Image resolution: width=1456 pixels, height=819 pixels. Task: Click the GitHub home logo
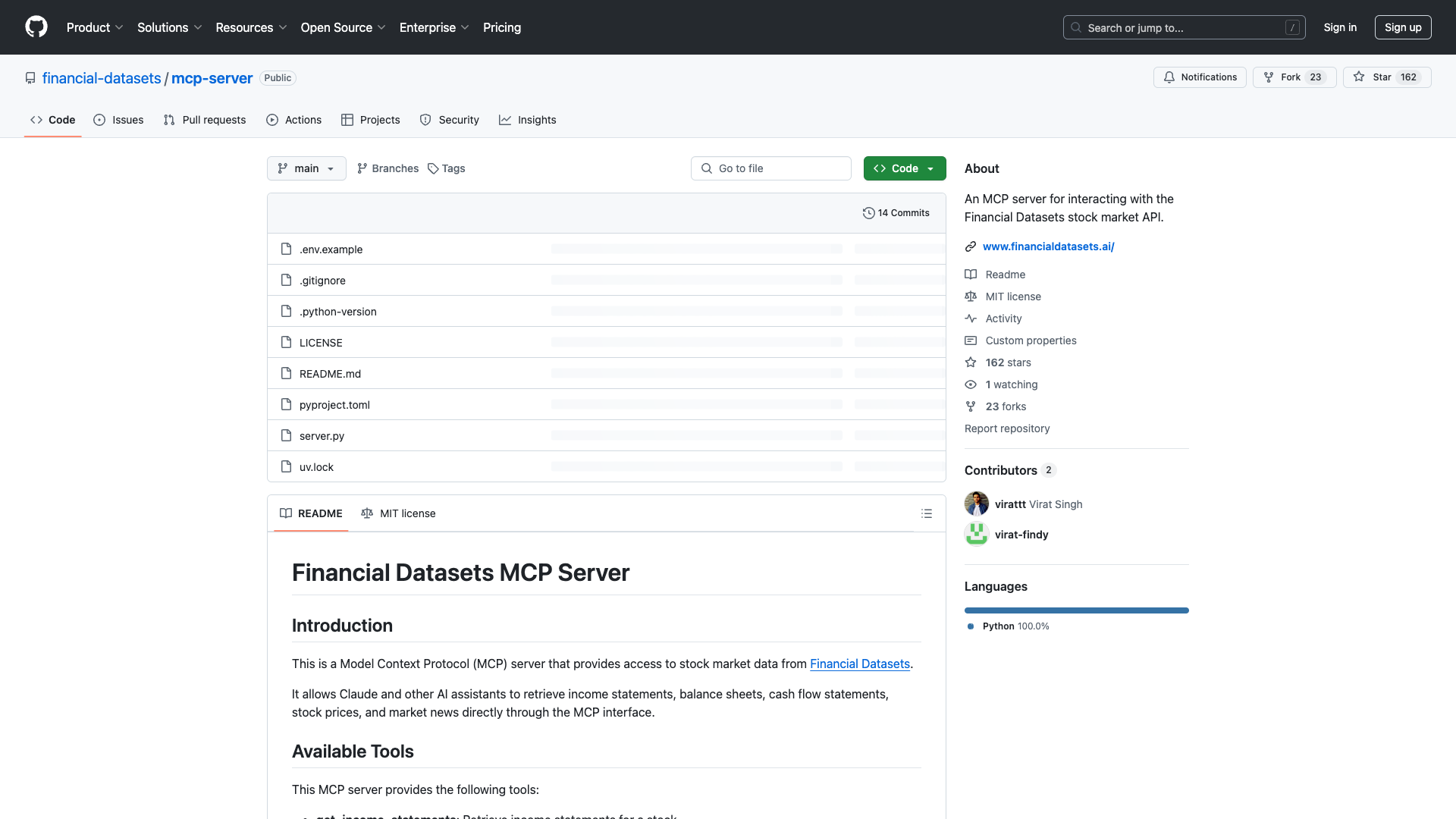tap(36, 27)
